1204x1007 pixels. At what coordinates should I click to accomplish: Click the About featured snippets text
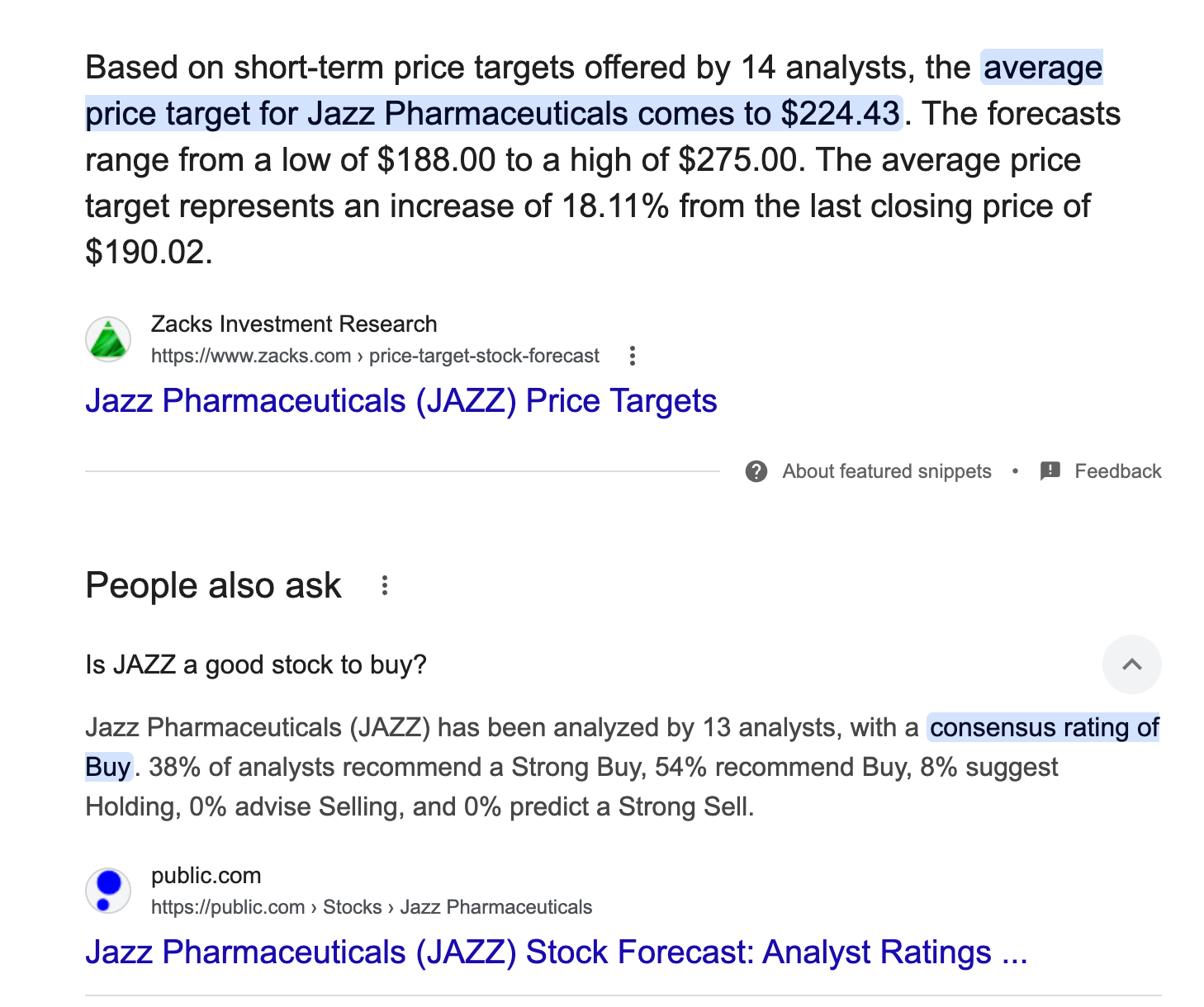click(x=887, y=471)
